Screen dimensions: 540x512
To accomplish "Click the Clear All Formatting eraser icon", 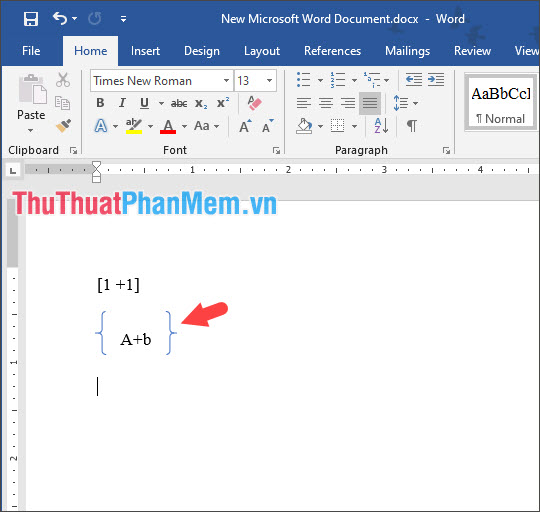I will click(x=255, y=103).
